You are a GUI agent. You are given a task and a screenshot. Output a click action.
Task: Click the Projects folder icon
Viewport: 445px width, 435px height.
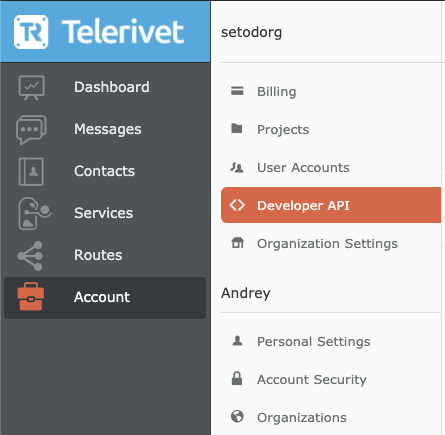pos(237,128)
